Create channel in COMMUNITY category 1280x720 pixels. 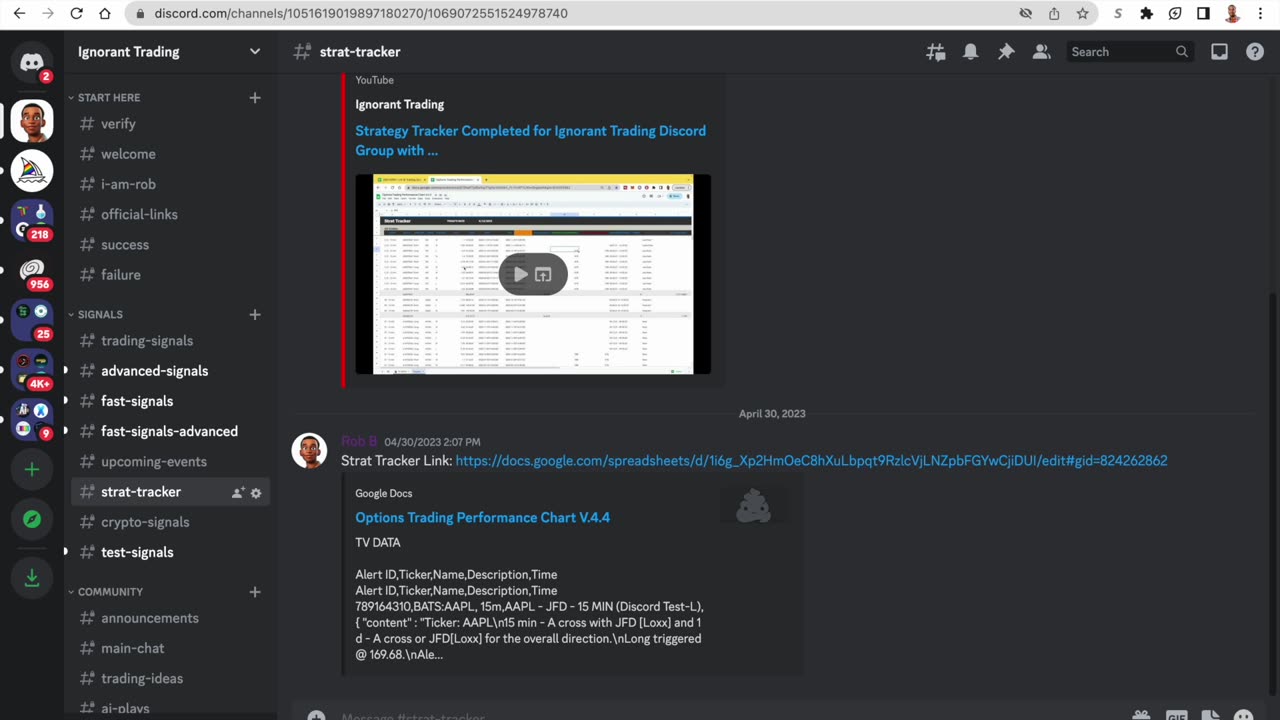coord(255,592)
